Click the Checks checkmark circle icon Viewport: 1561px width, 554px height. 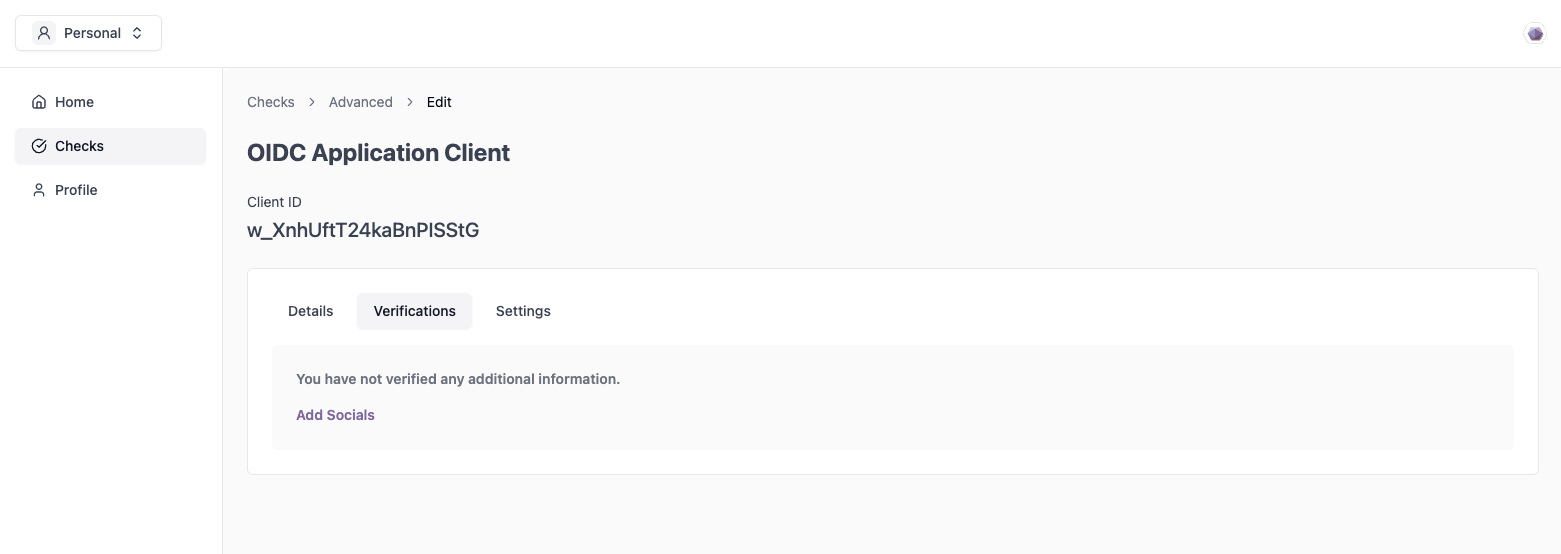click(39, 146)
